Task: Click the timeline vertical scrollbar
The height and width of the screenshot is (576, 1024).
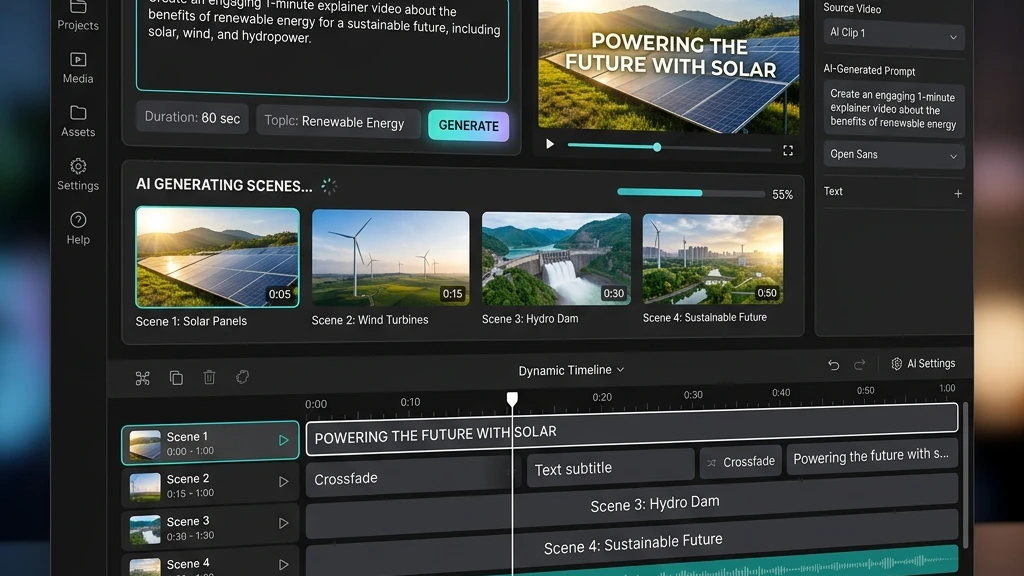Action: (x=965, y=475)
